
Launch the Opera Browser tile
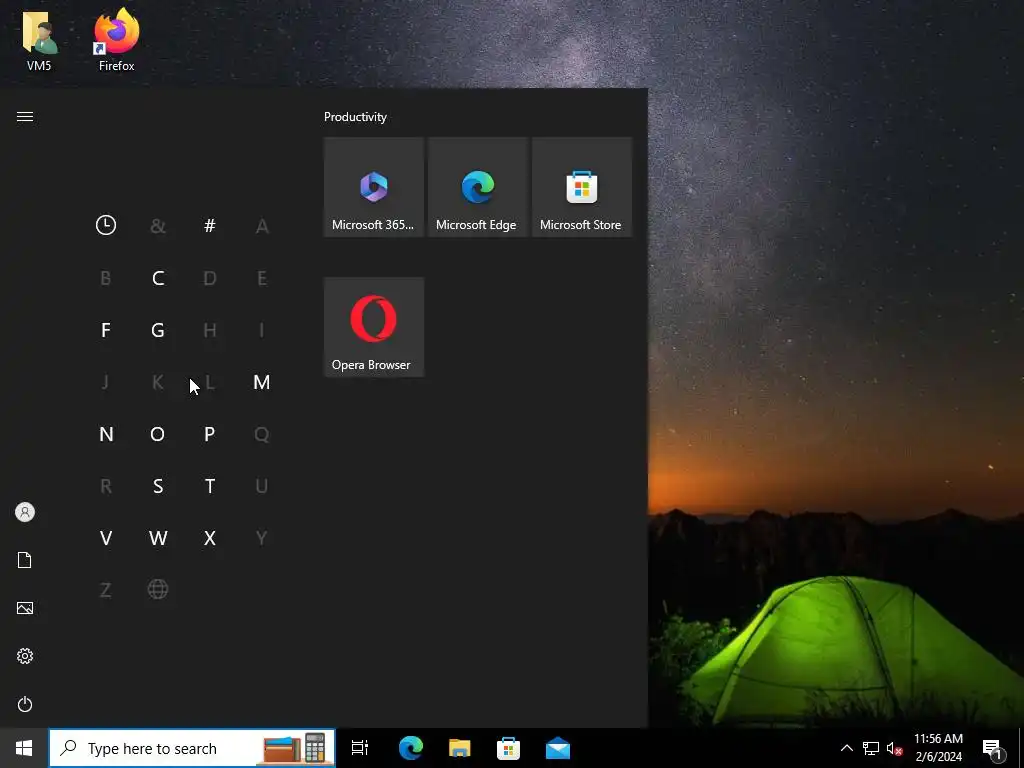(x=374, y=327)
